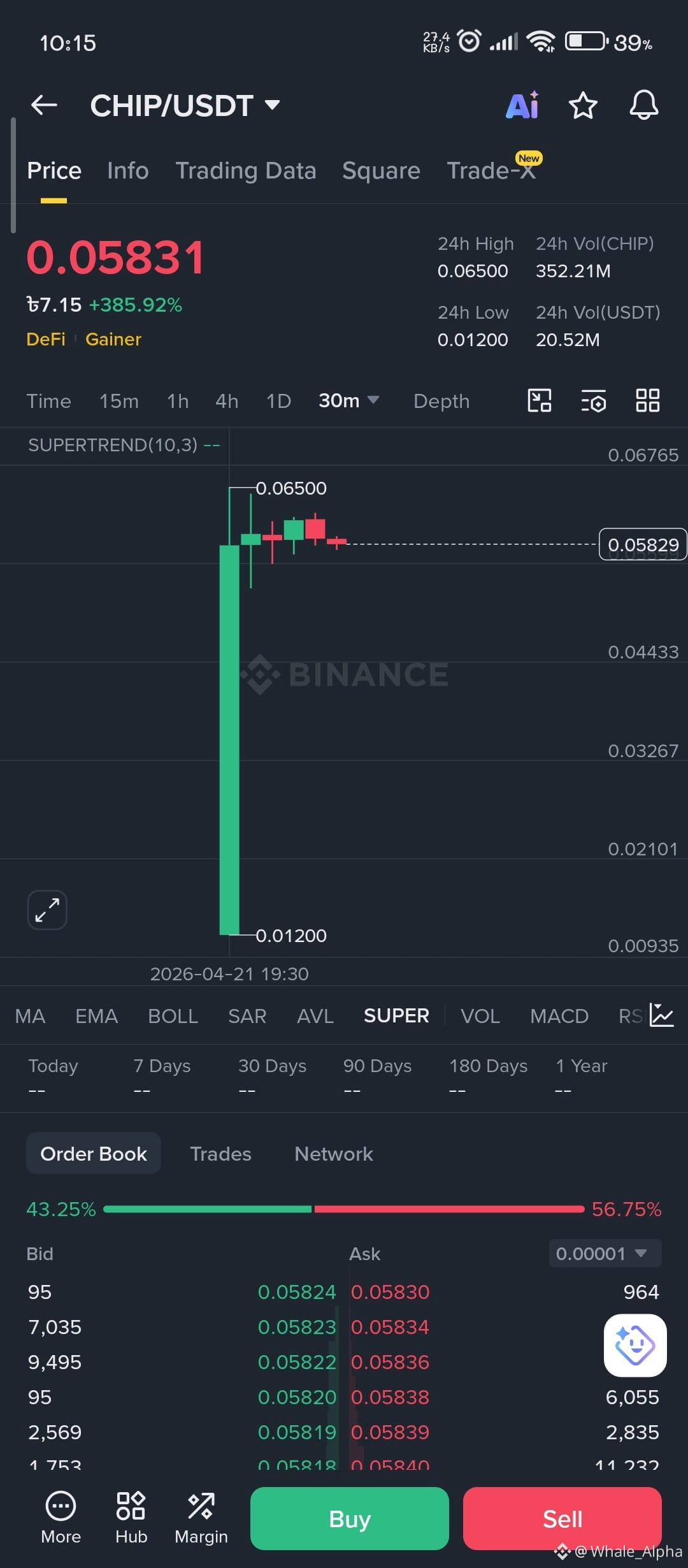Open the chart settings icon
This screenshot has width=688, height=1568.
593,401
